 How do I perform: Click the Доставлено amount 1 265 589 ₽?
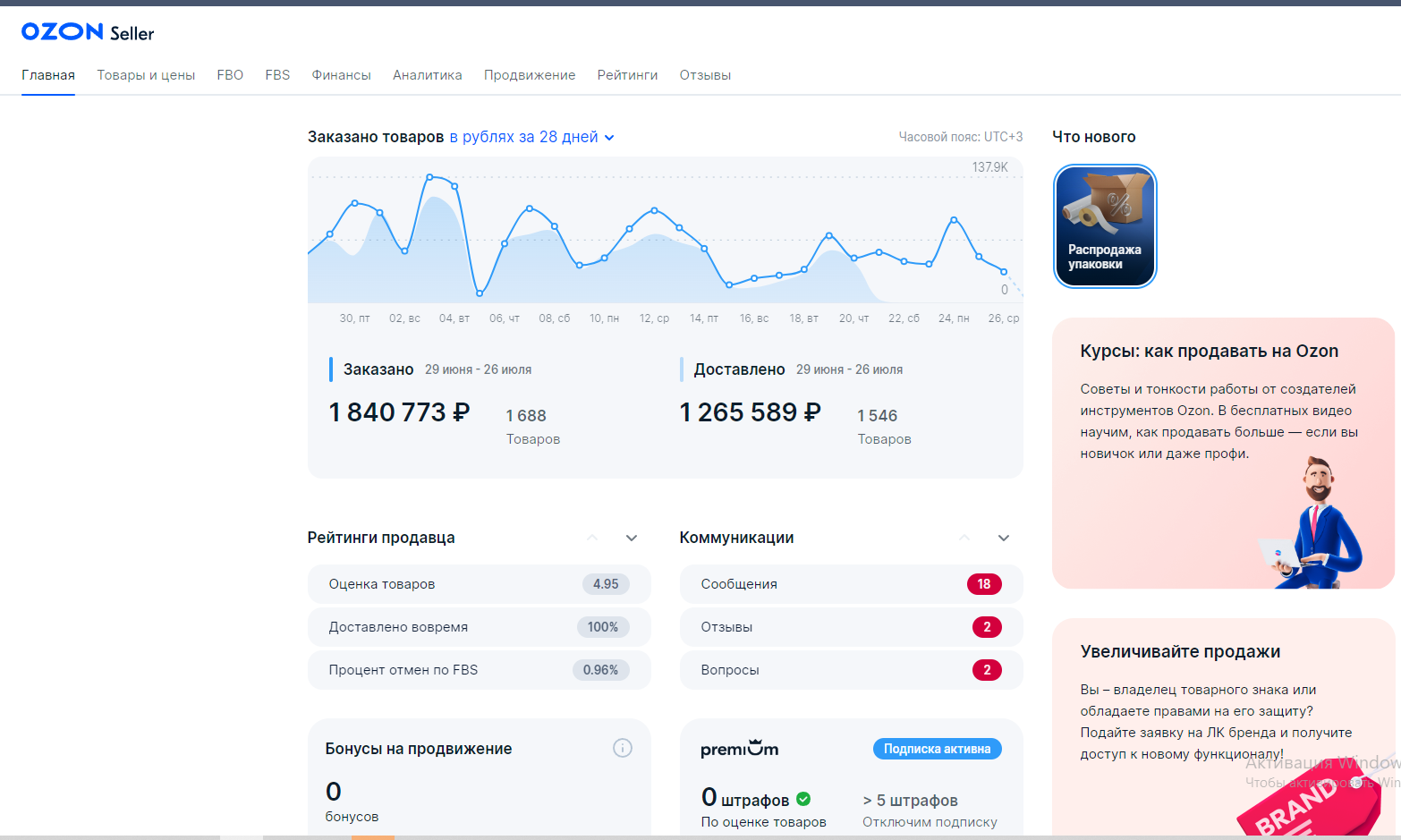[x=750, y=412]
